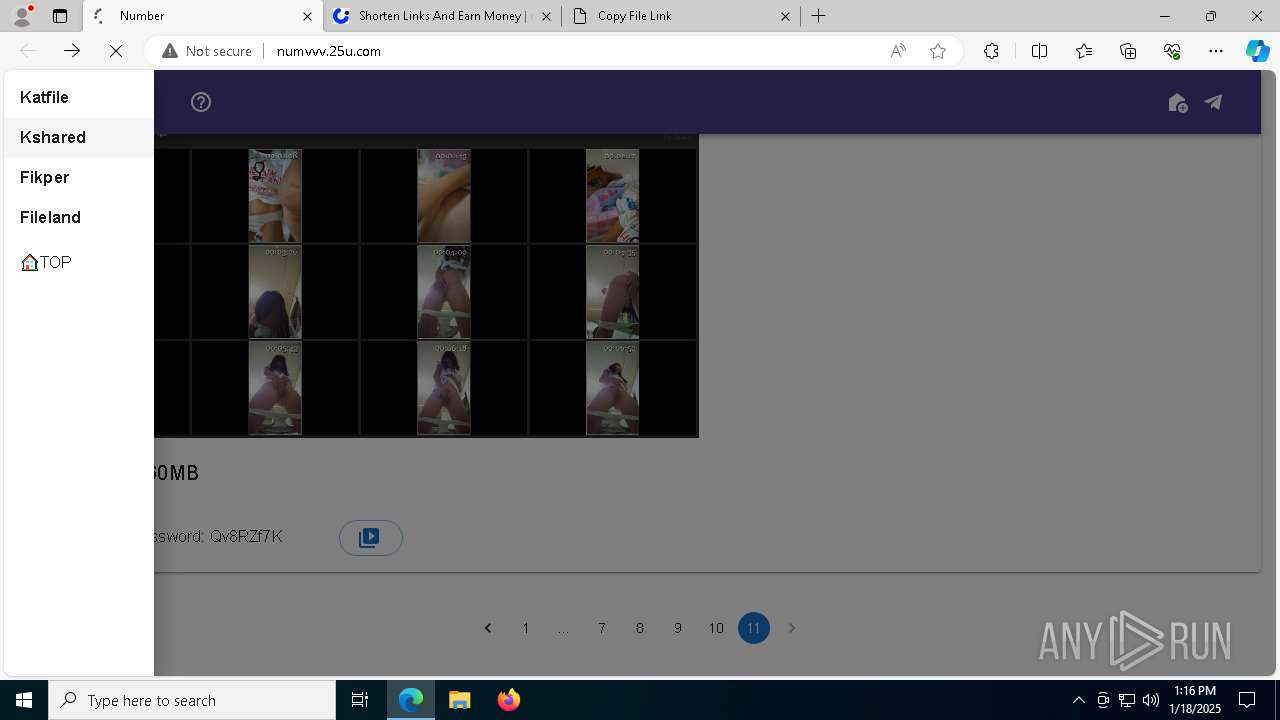This screenshot has height=720, width=1280.
Task: Go forward in browser history
Action: [72, 51]
